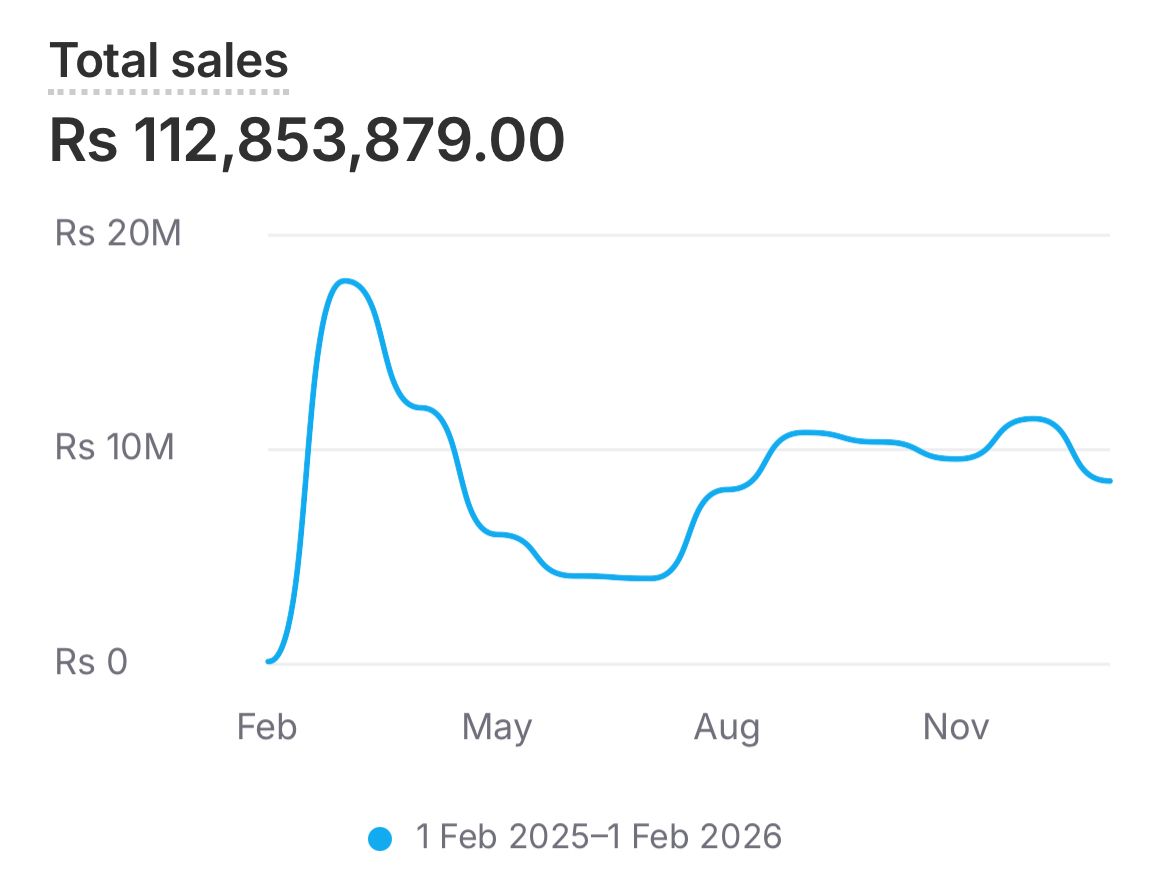Click the sales line directly above the May label
Image resolution: width=1170 pixels, height=893 pixels.
[497, 535]
